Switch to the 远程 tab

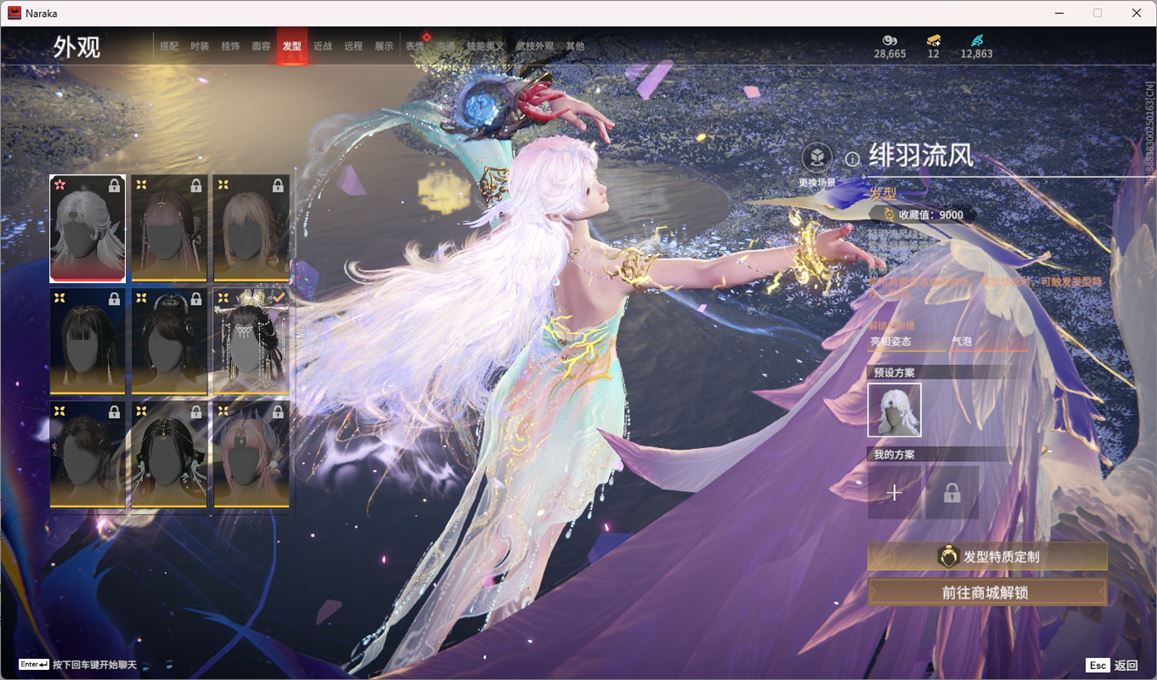pos(353,46)
